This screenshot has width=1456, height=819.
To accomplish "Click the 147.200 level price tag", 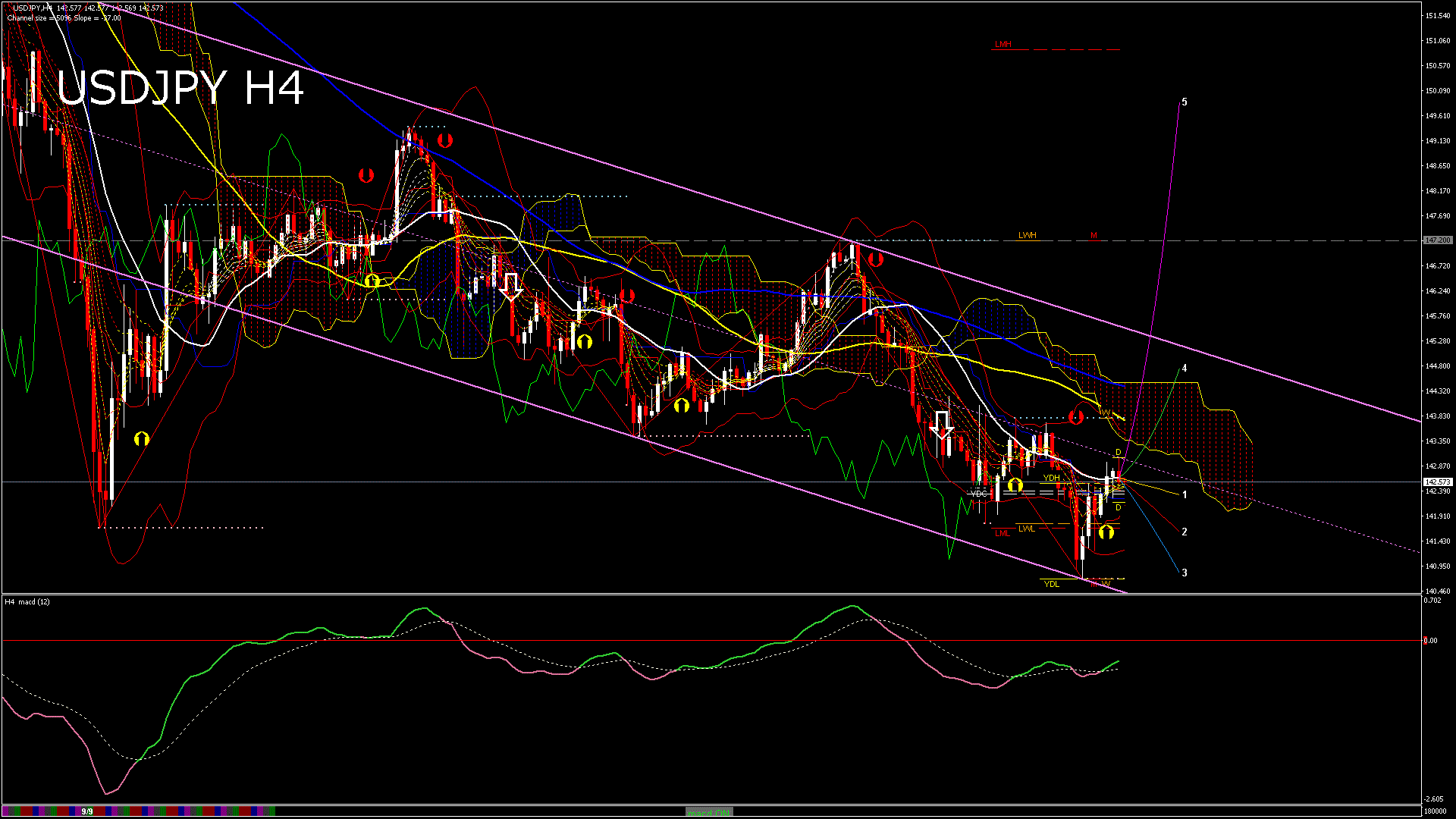I will pos(1437,240).
